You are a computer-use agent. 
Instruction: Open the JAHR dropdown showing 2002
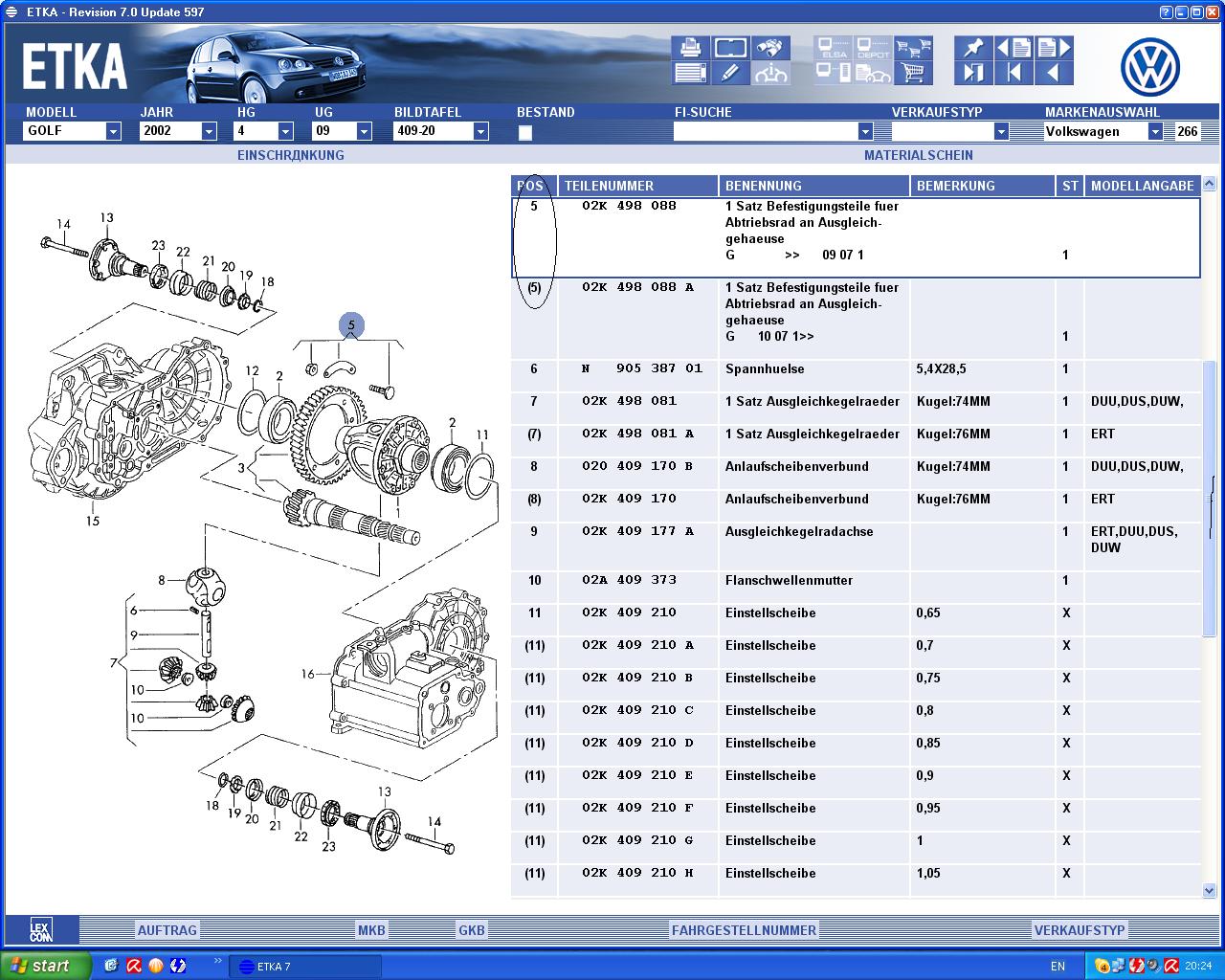[209, 132]
